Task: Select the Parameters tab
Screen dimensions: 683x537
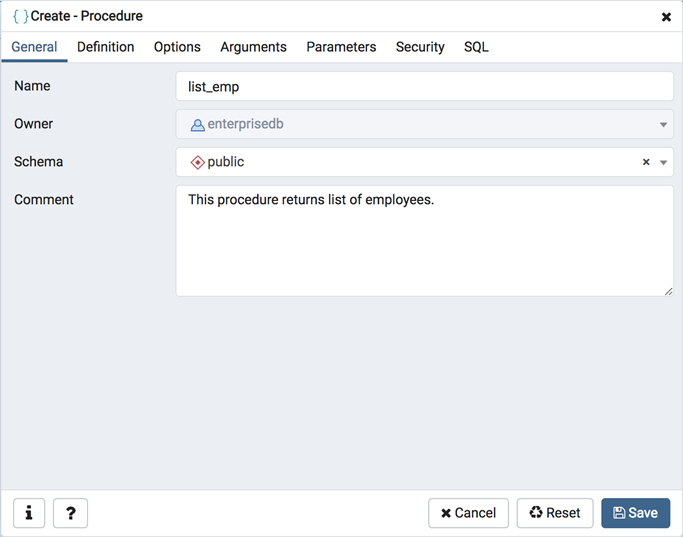Action: (341, 47)
